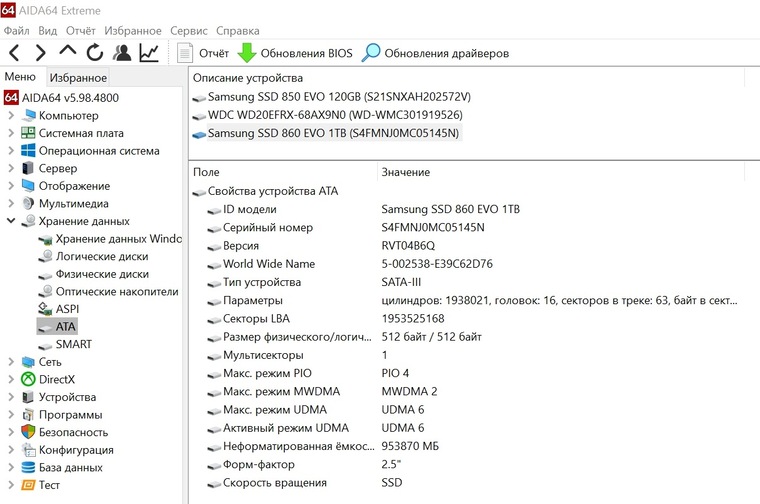760x504 pixels.
Task: Expand the Сеть tree node
Action: click(11, 362)
